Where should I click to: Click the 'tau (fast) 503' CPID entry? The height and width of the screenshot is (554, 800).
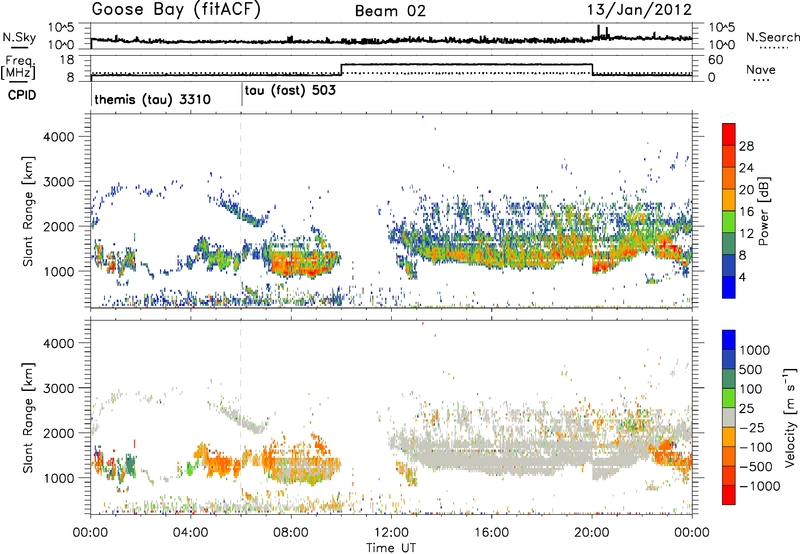click(x=290, y=91)
